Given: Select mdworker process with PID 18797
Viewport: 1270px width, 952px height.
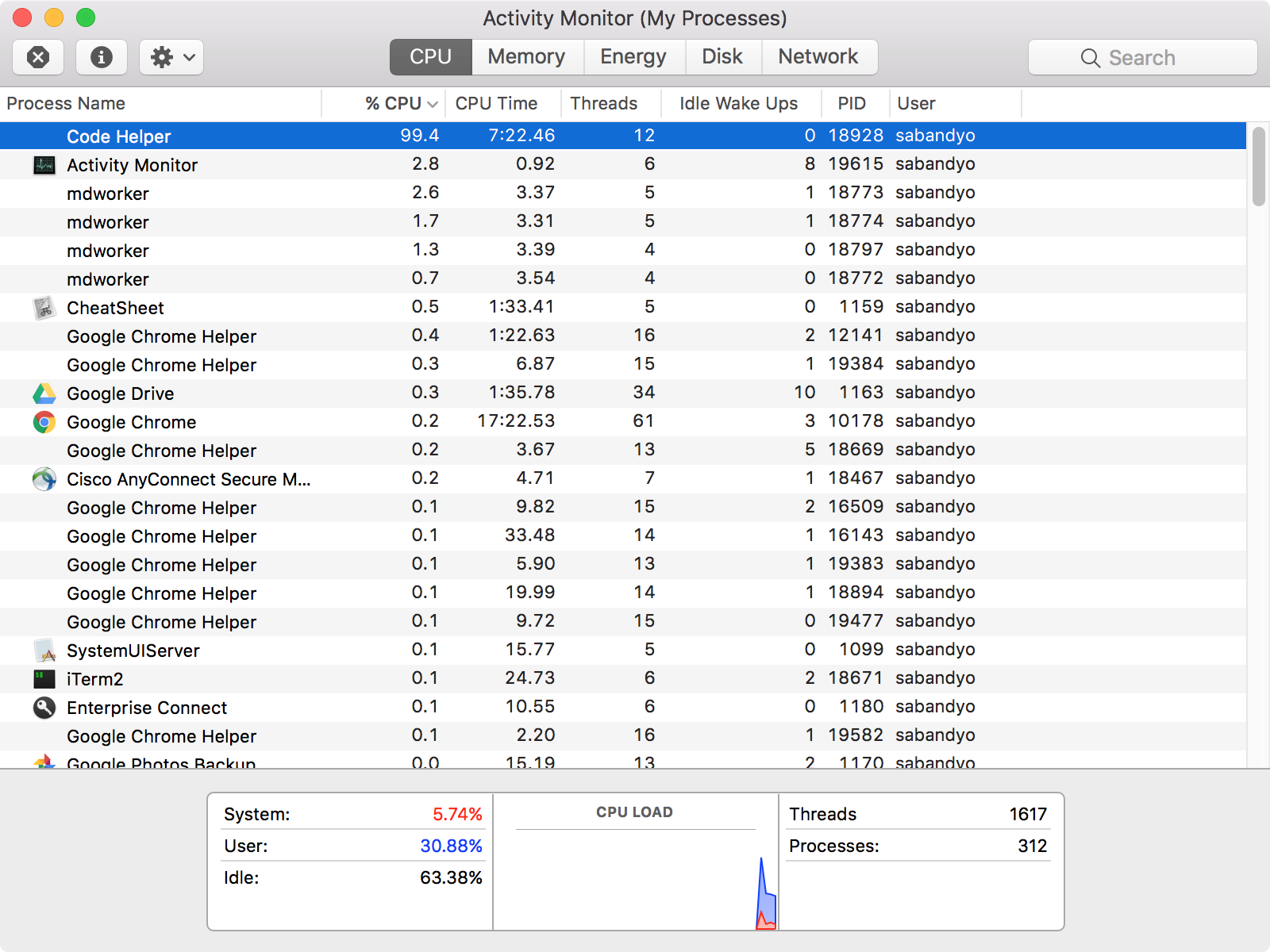Looking at the screenshot, I should (623, 250).
